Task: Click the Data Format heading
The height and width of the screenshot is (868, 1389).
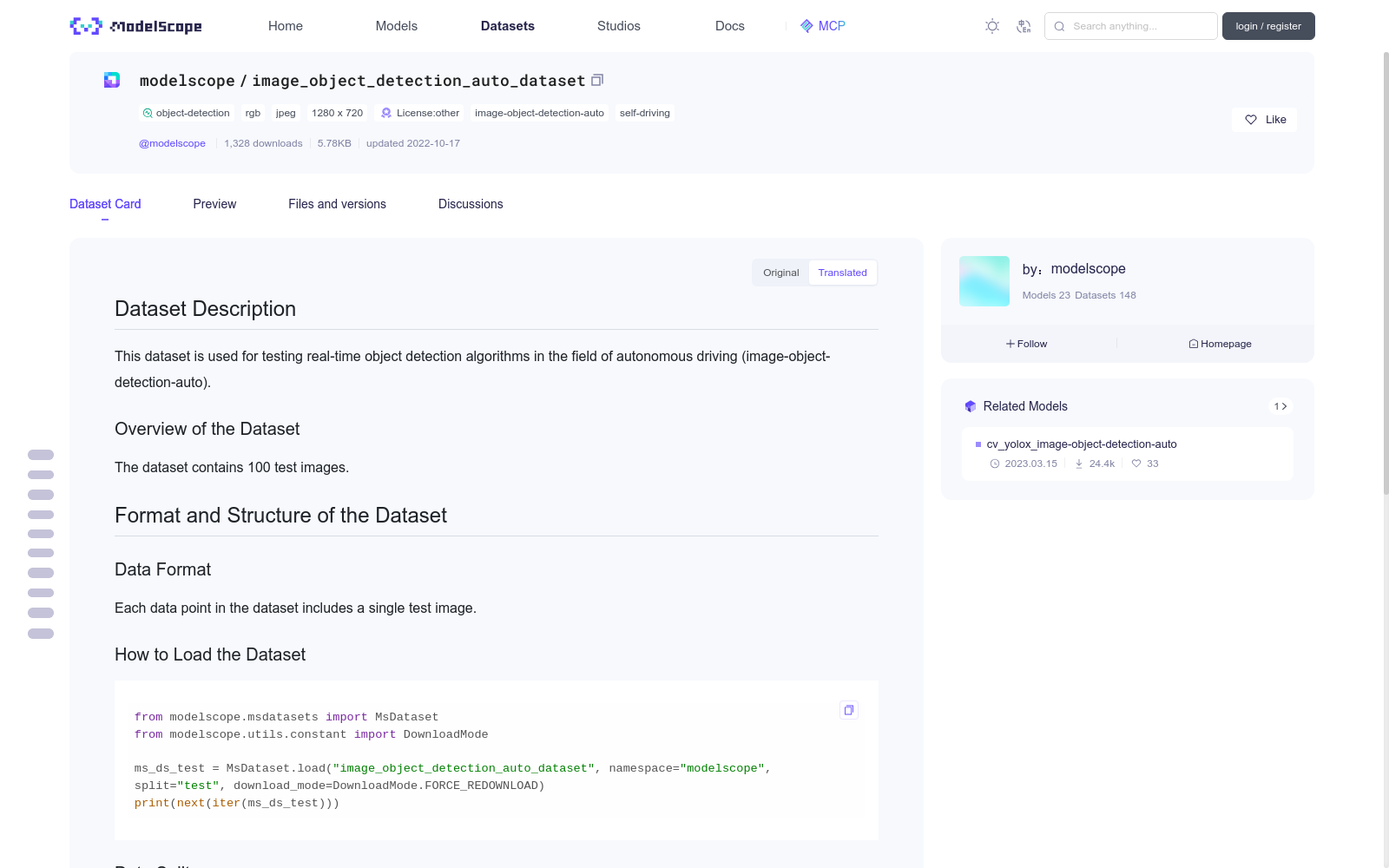Action: click(x=162, y=569)
